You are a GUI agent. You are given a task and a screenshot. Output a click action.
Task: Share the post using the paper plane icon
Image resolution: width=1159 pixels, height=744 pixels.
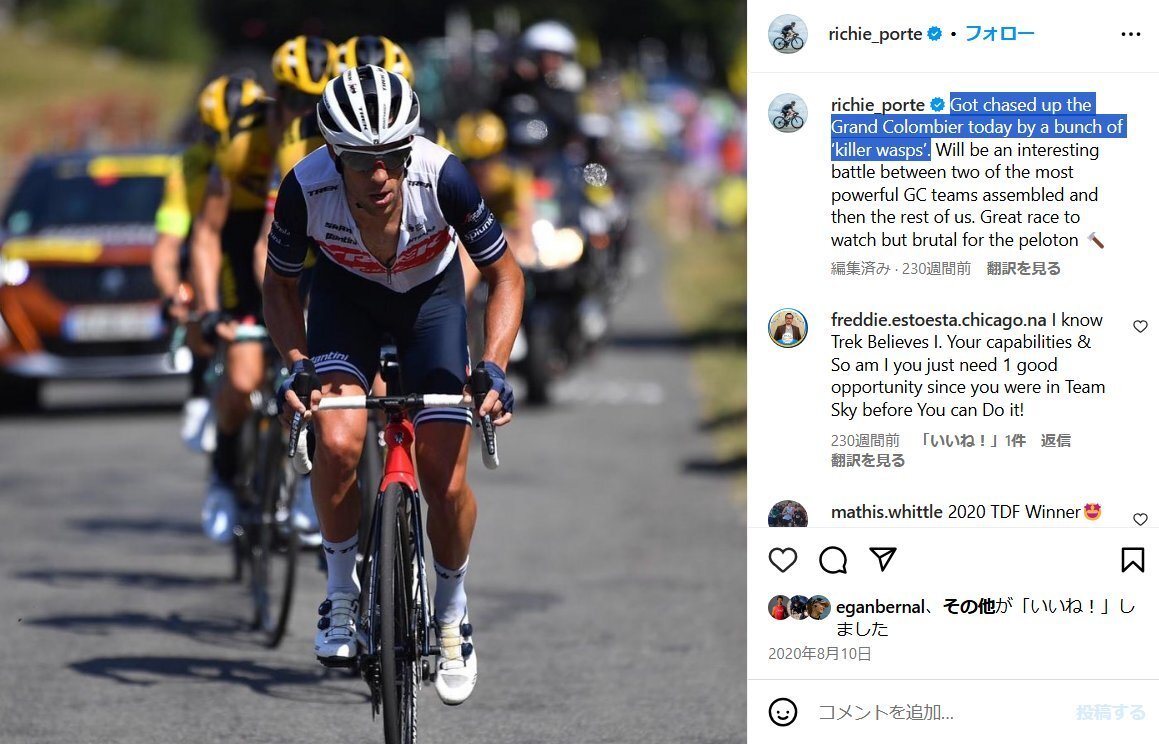(x=883, y=559)
